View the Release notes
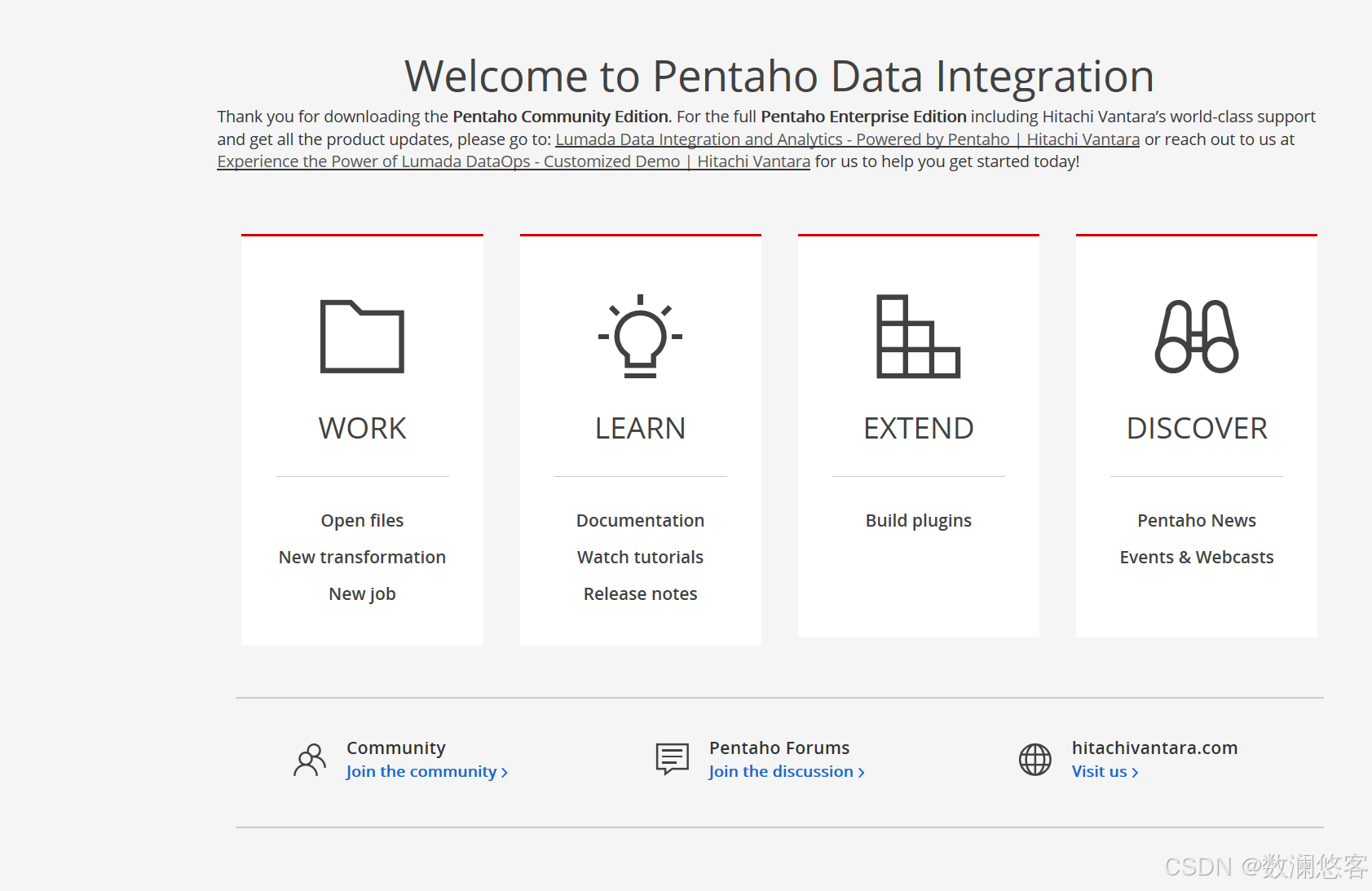 640,593
